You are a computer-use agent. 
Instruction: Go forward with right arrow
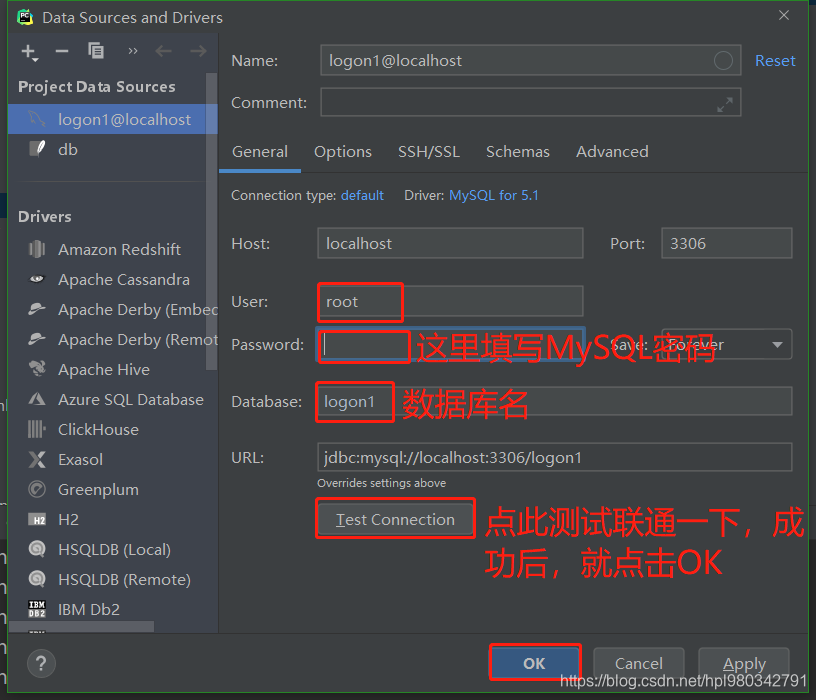(198, 51)
